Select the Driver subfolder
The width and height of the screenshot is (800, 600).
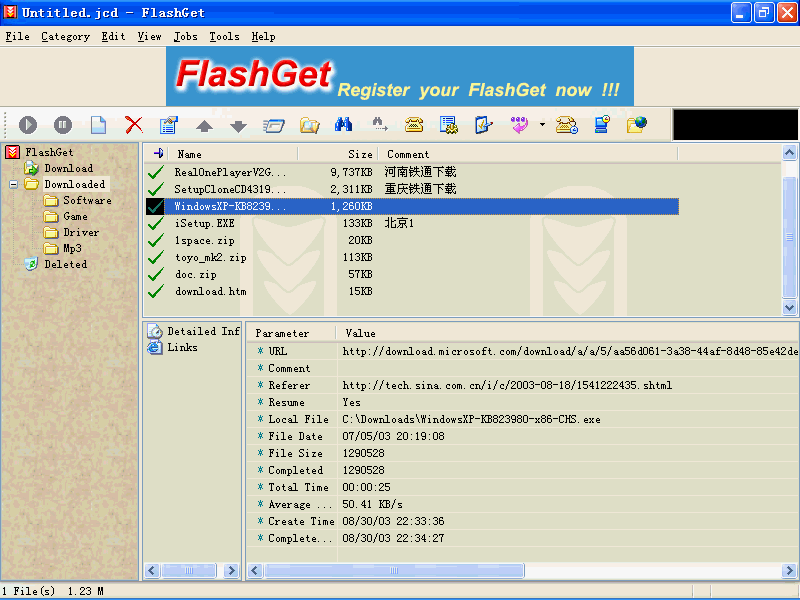pyautogui.click(x=81, y=233)
